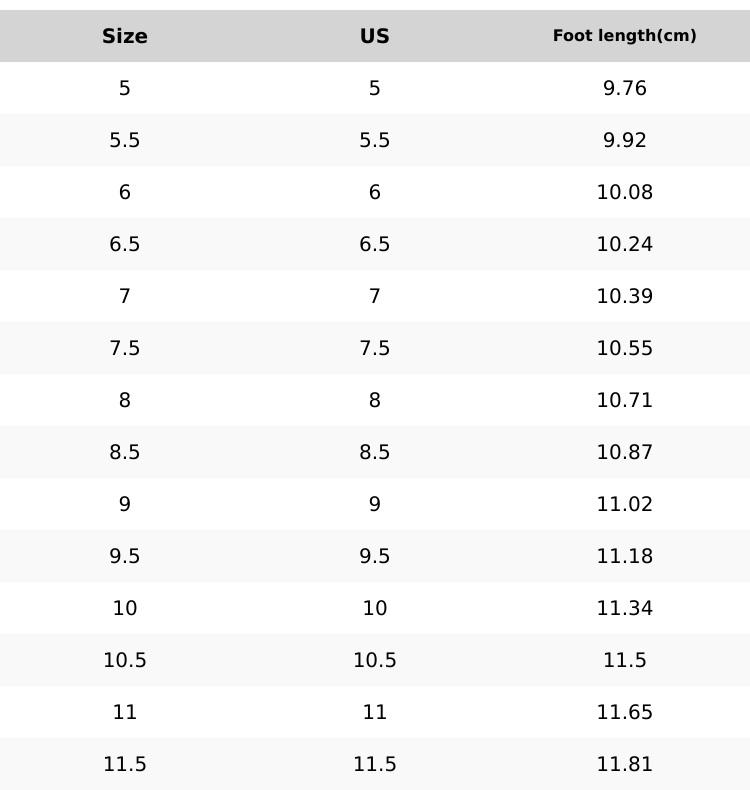This screenshot has height=790, width=750.
Task: Click the Size column header
Action: pyautogui.click(x=125, y=36)
